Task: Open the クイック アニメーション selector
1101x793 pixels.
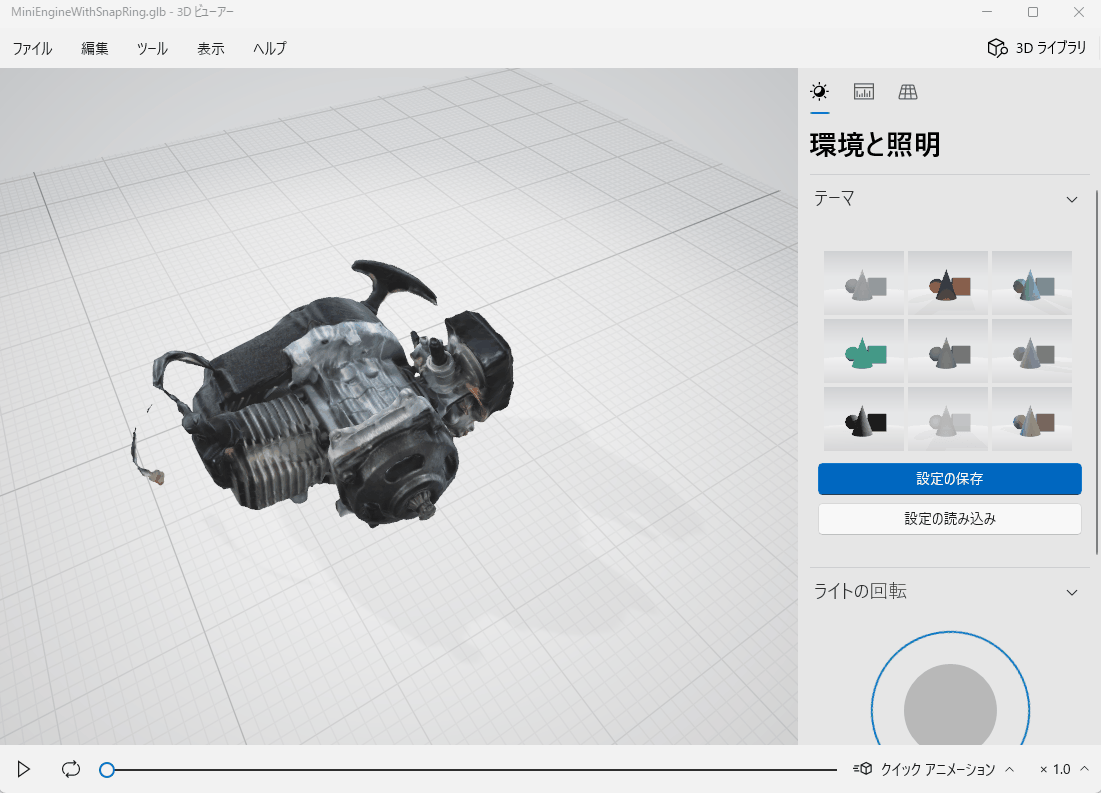Action: click(x=945, y=769)
